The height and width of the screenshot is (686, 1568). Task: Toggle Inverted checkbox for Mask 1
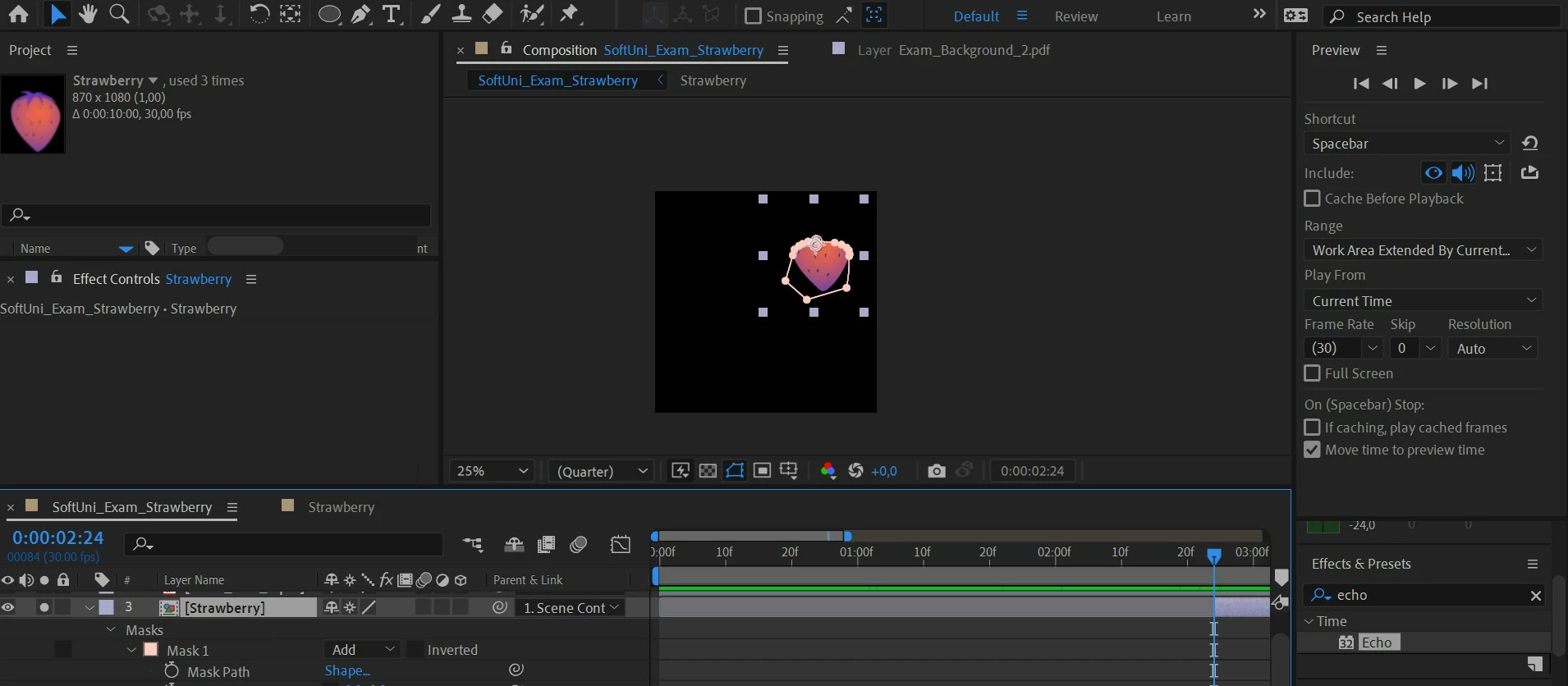point(415,650)
